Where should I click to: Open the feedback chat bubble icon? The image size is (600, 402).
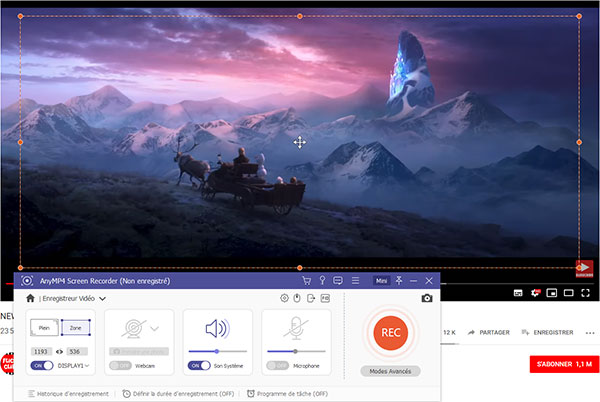tap(338, 281)
